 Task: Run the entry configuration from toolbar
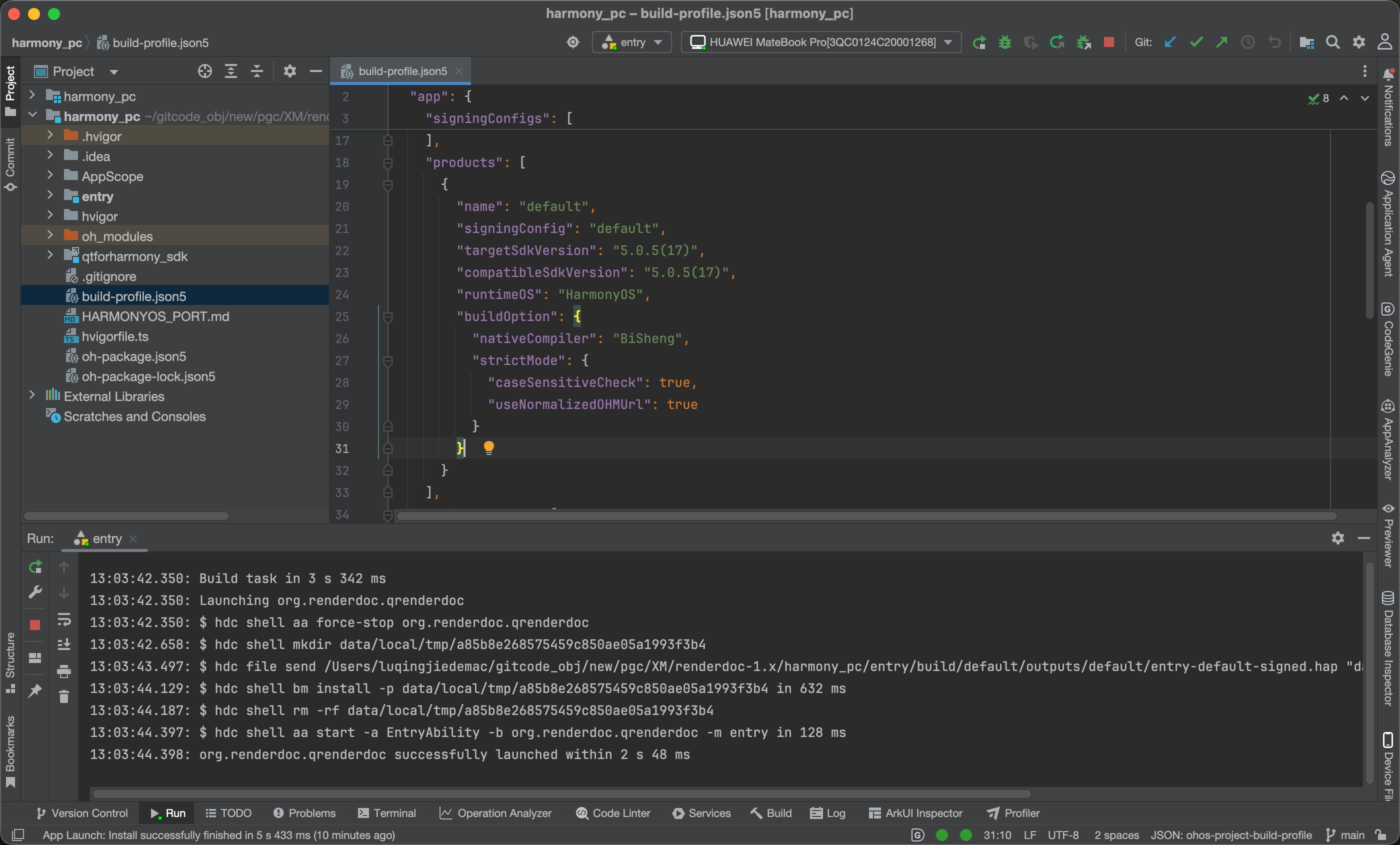[x=979, y=42]
